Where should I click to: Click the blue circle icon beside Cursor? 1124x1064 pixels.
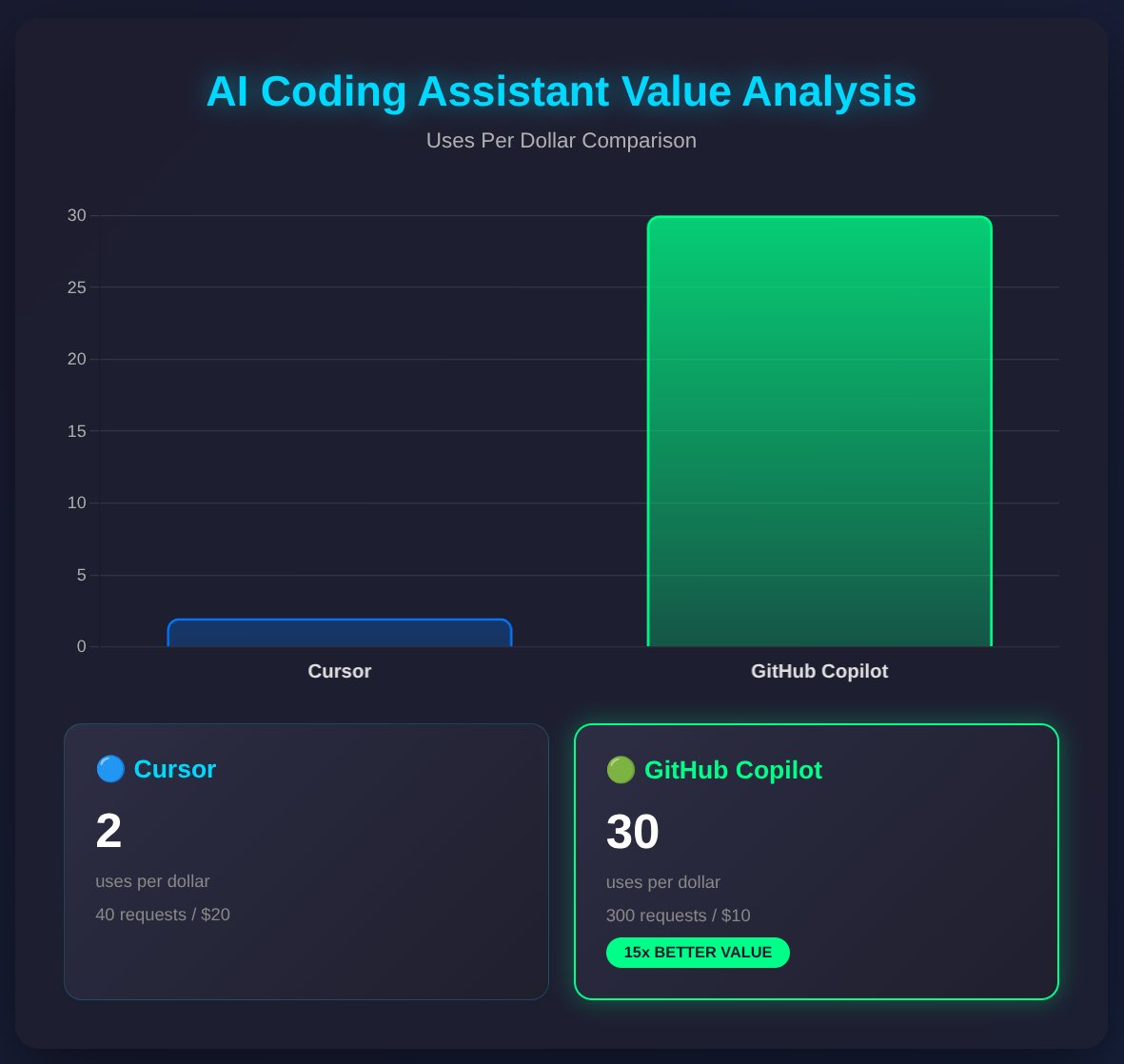pos(110,769)
